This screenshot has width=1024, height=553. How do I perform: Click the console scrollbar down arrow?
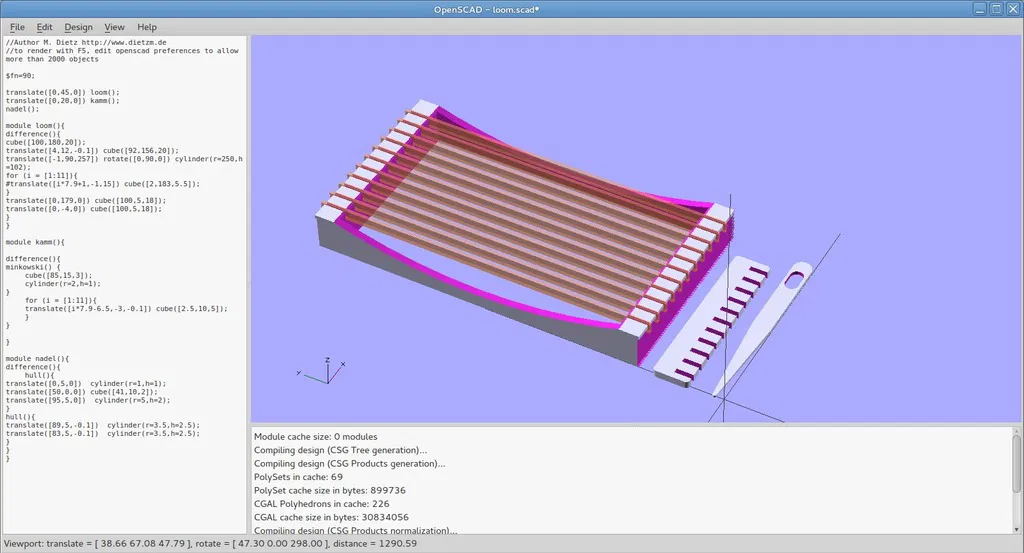1017,529
